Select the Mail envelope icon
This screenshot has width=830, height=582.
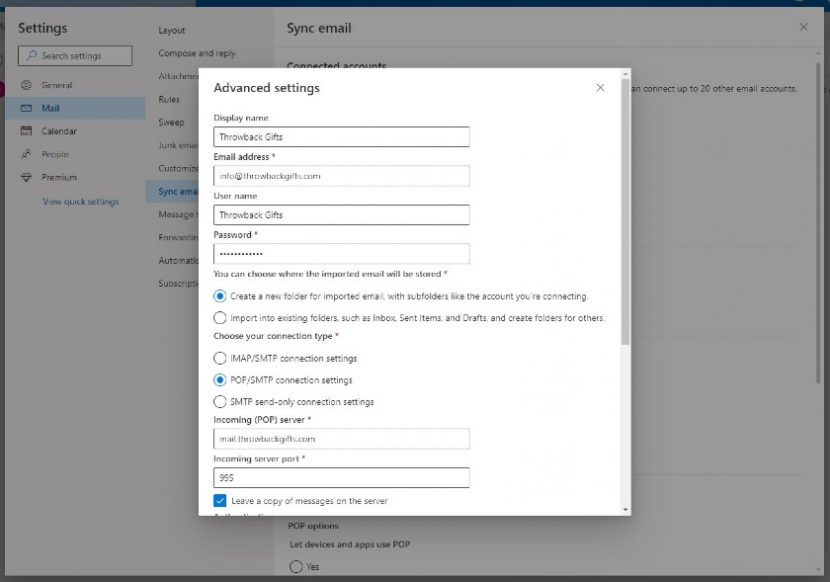point(26,108)
